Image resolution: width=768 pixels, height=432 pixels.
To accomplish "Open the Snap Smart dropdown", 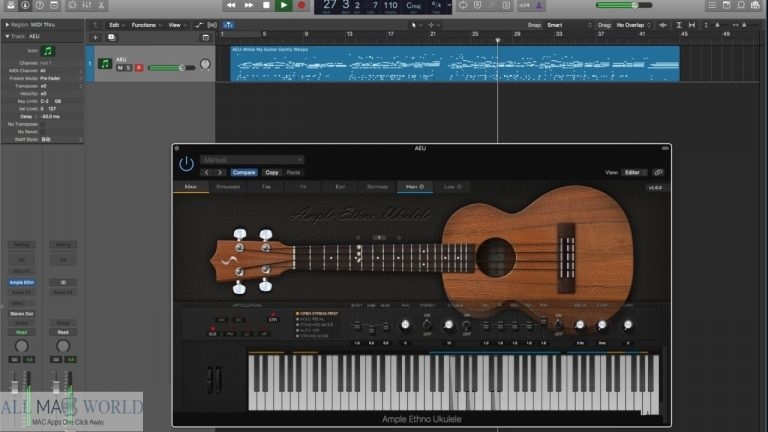I will click(569, 25).
